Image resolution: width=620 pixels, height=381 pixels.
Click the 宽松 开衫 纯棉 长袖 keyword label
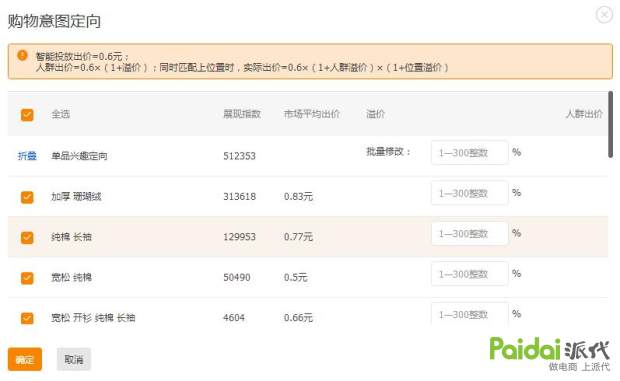[x=93, y=318]
